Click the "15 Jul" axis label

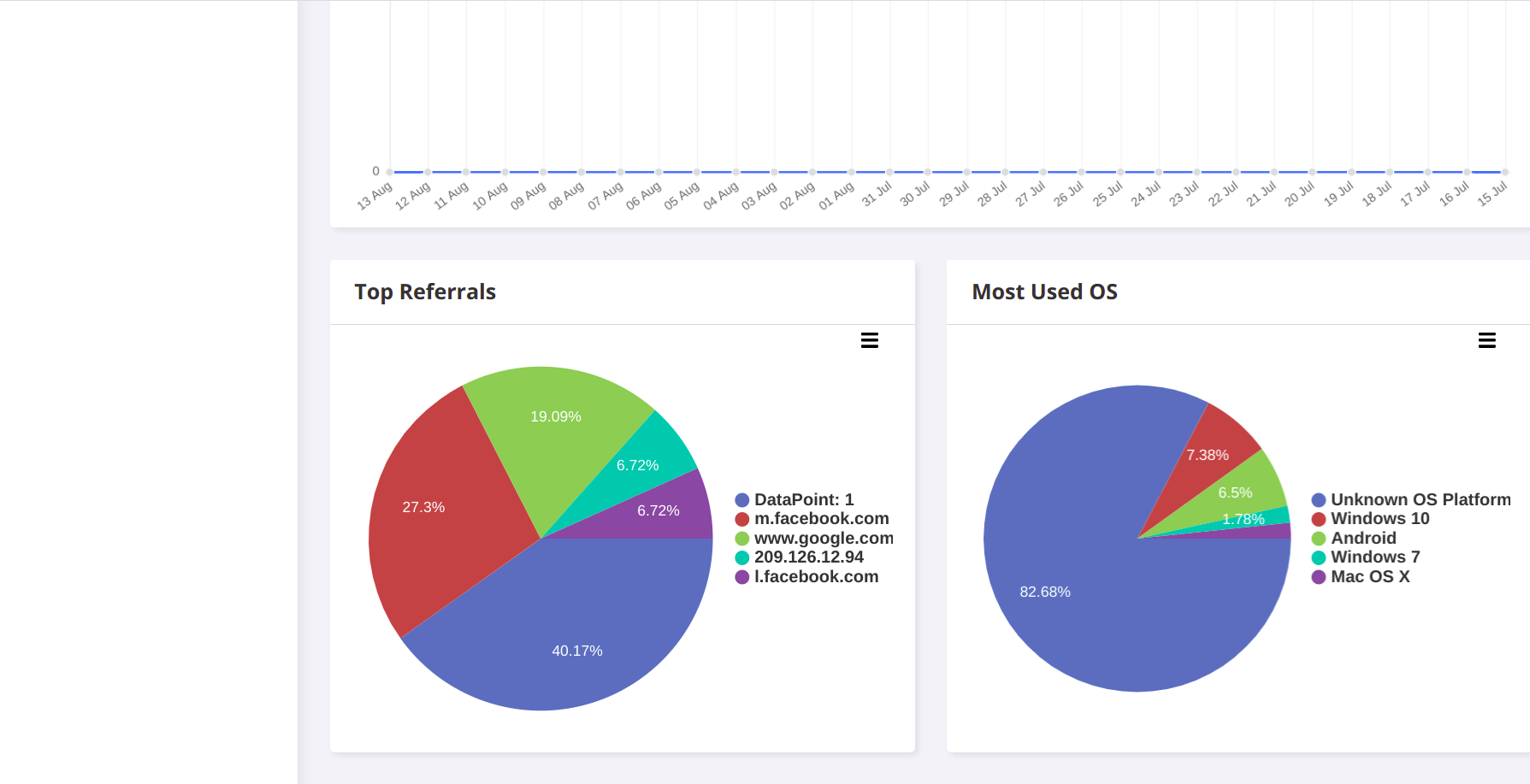click(x=1492, y=194)
